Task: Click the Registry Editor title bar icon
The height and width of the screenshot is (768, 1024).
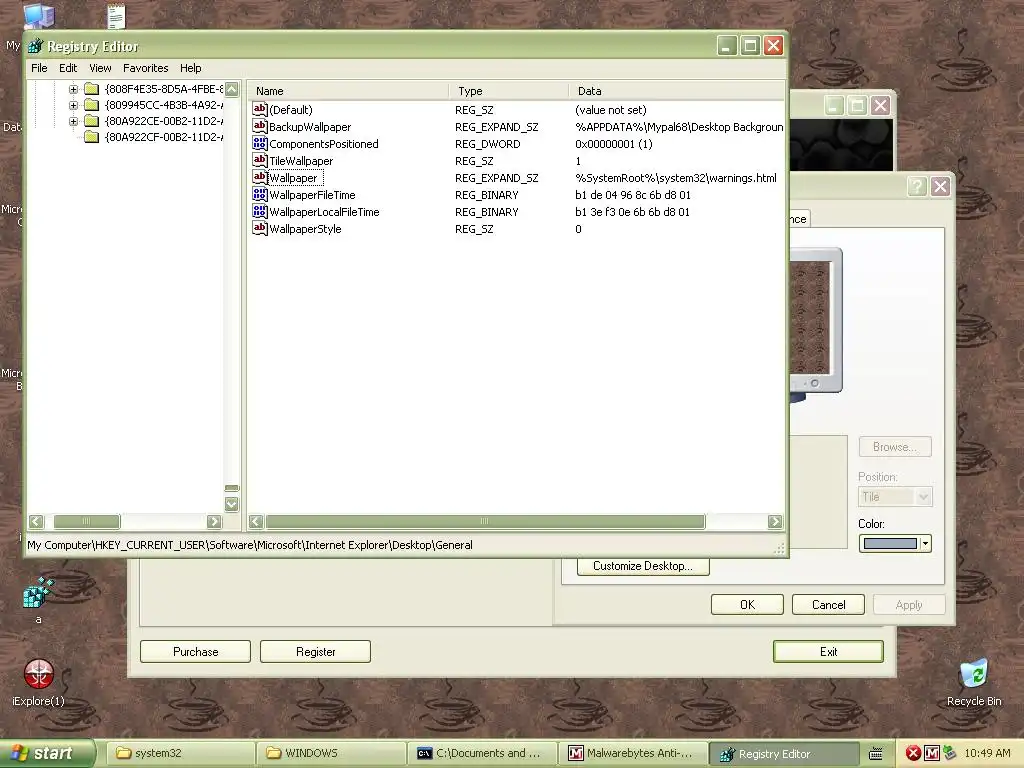Action: click(x=35, y=46)
